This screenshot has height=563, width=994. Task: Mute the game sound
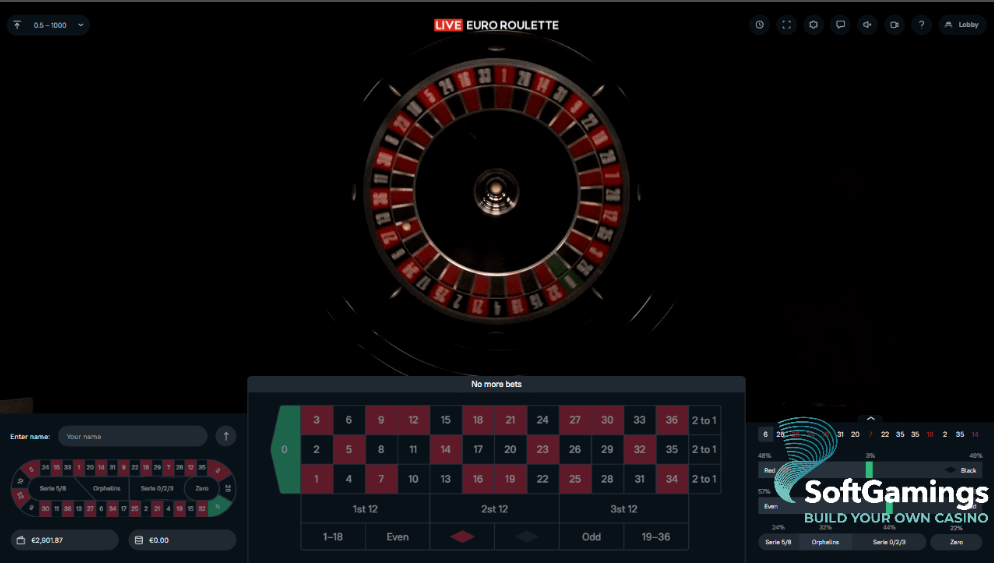[x=867, y=25]
